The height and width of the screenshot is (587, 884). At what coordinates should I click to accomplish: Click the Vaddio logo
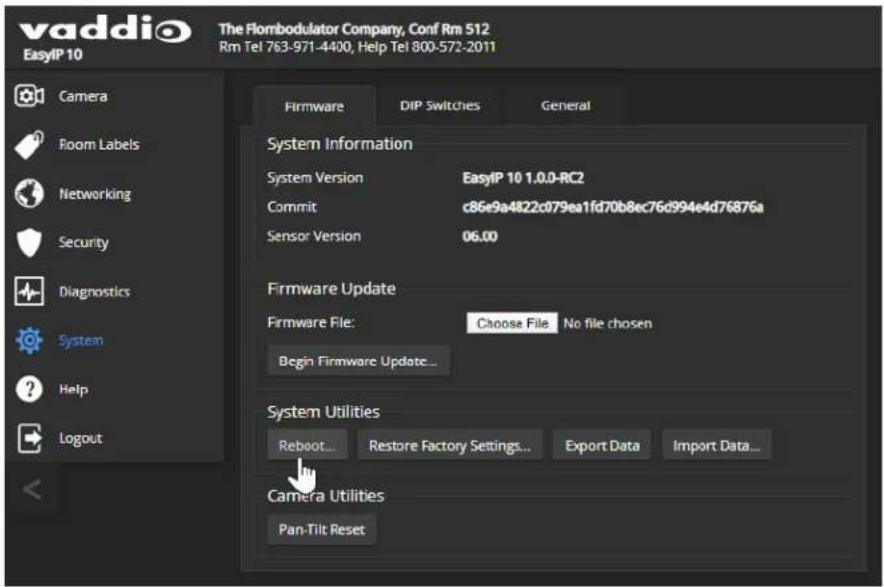tap(105, 29)
